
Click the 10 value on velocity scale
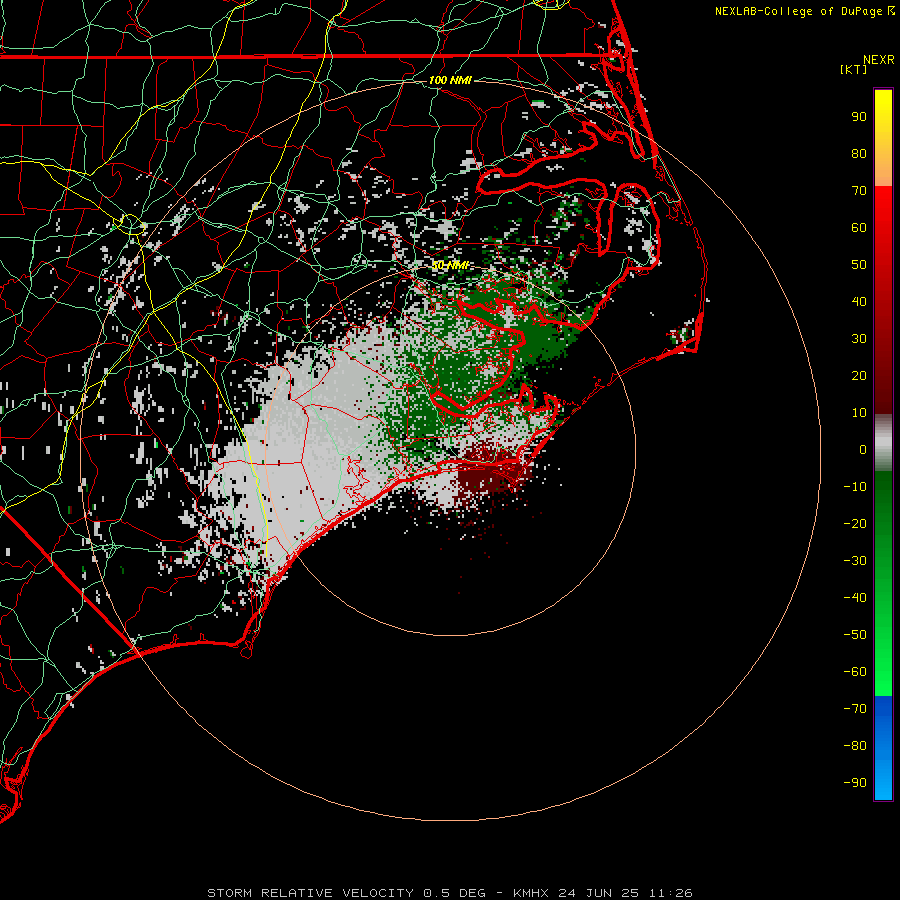click(859, 413)
